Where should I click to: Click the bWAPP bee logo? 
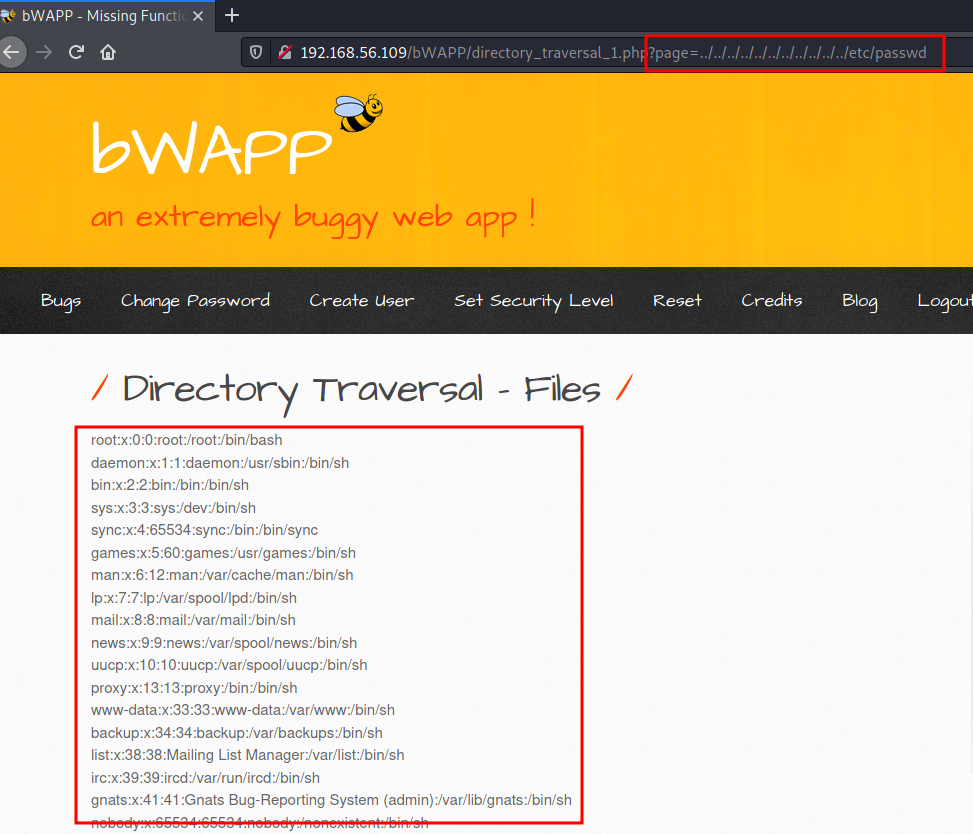(359, 113)
